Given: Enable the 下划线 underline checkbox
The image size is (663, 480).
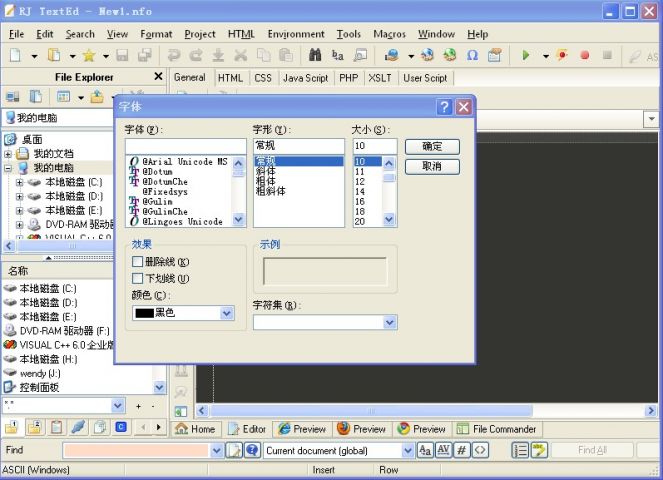Looking at the screenshot, I should (x=138, y=278).
